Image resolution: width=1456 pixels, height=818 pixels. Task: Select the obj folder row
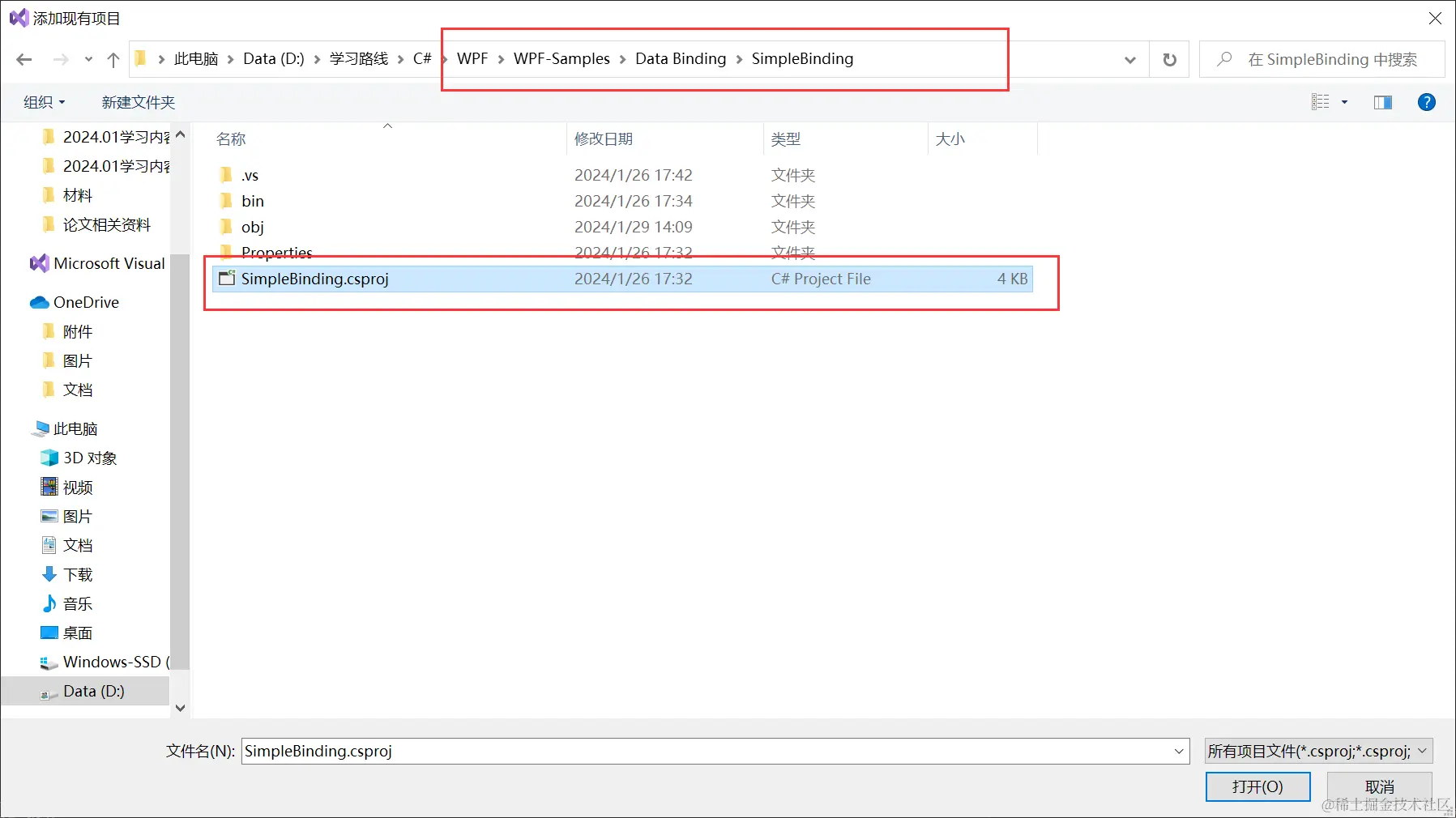coord(622,227)
